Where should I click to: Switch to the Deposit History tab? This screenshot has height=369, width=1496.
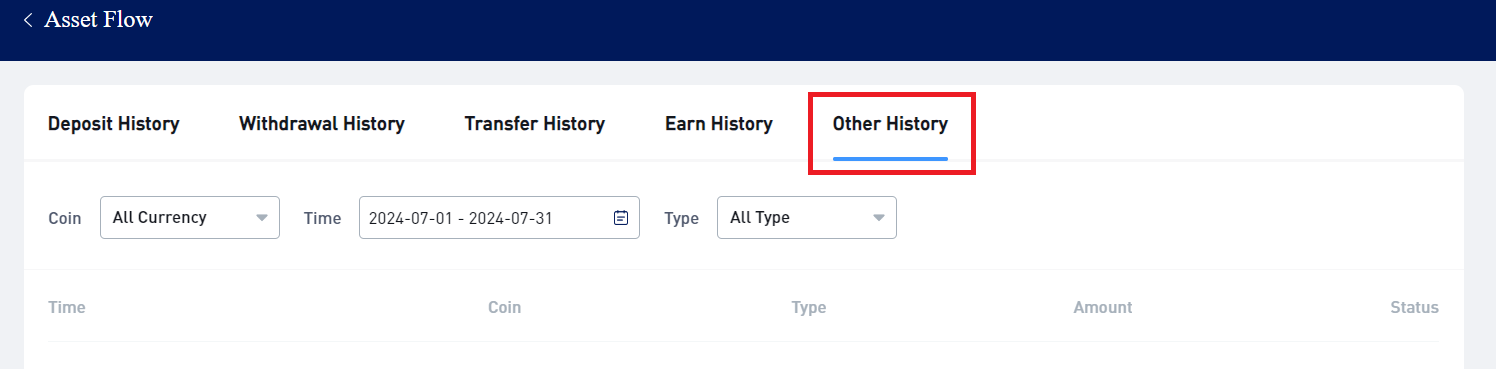(114, 124)
